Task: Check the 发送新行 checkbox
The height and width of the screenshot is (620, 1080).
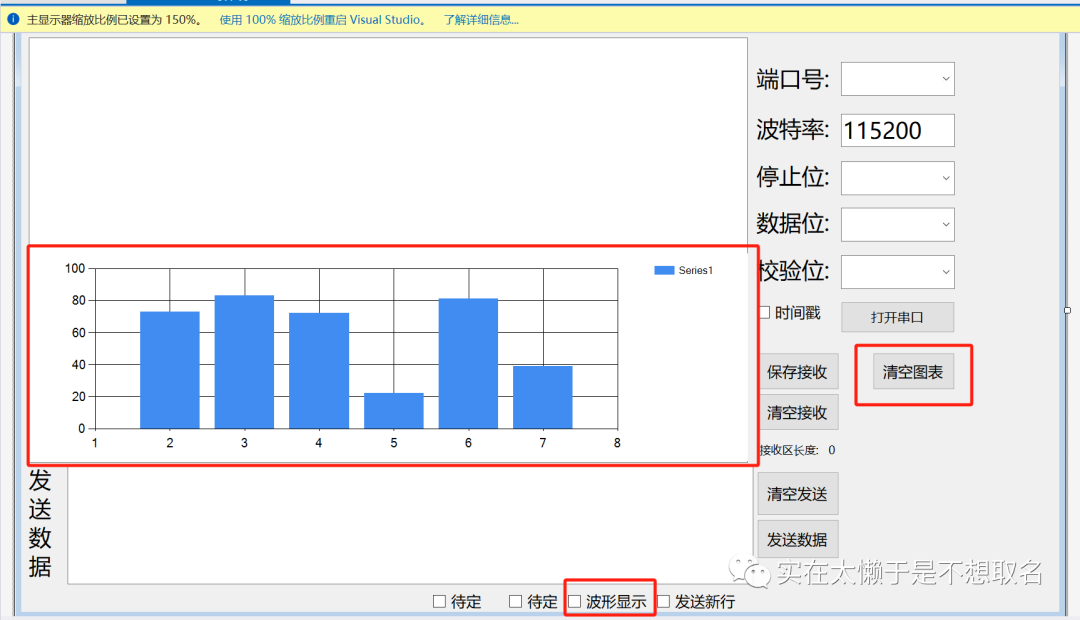Action: click(x=663, y=601)
